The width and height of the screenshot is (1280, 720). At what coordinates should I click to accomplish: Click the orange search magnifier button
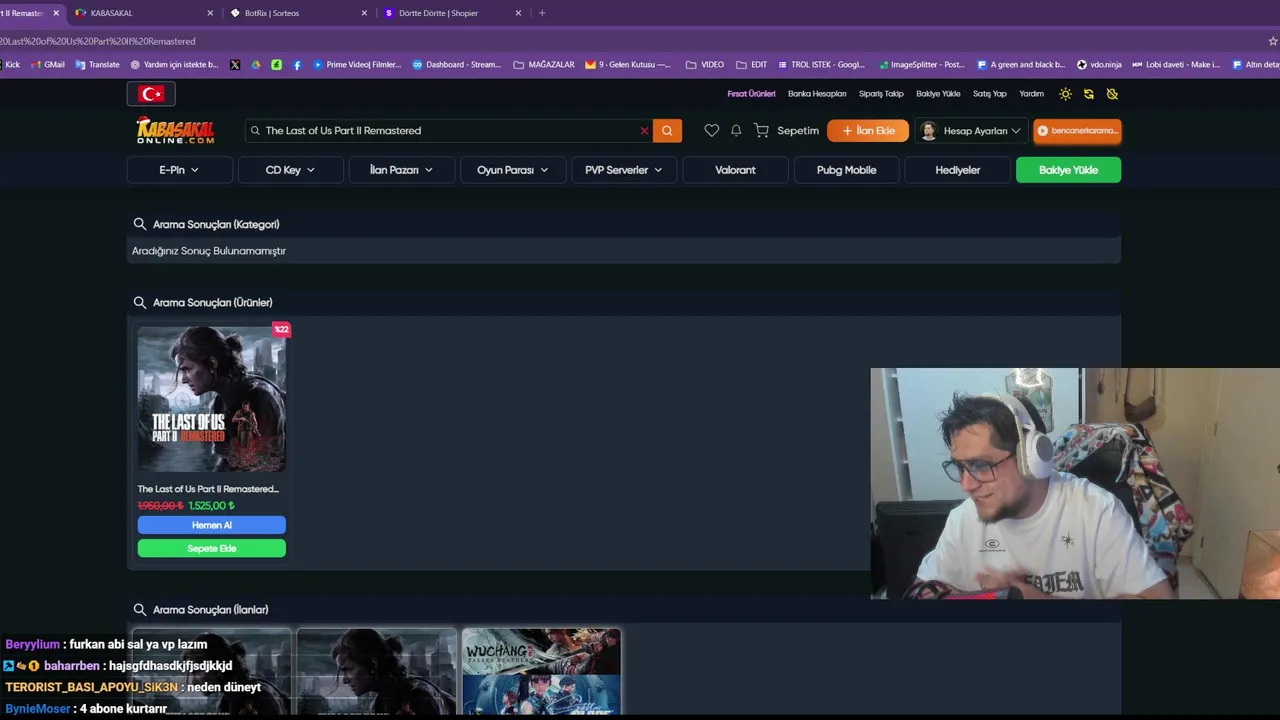click(x=667, y=130)
